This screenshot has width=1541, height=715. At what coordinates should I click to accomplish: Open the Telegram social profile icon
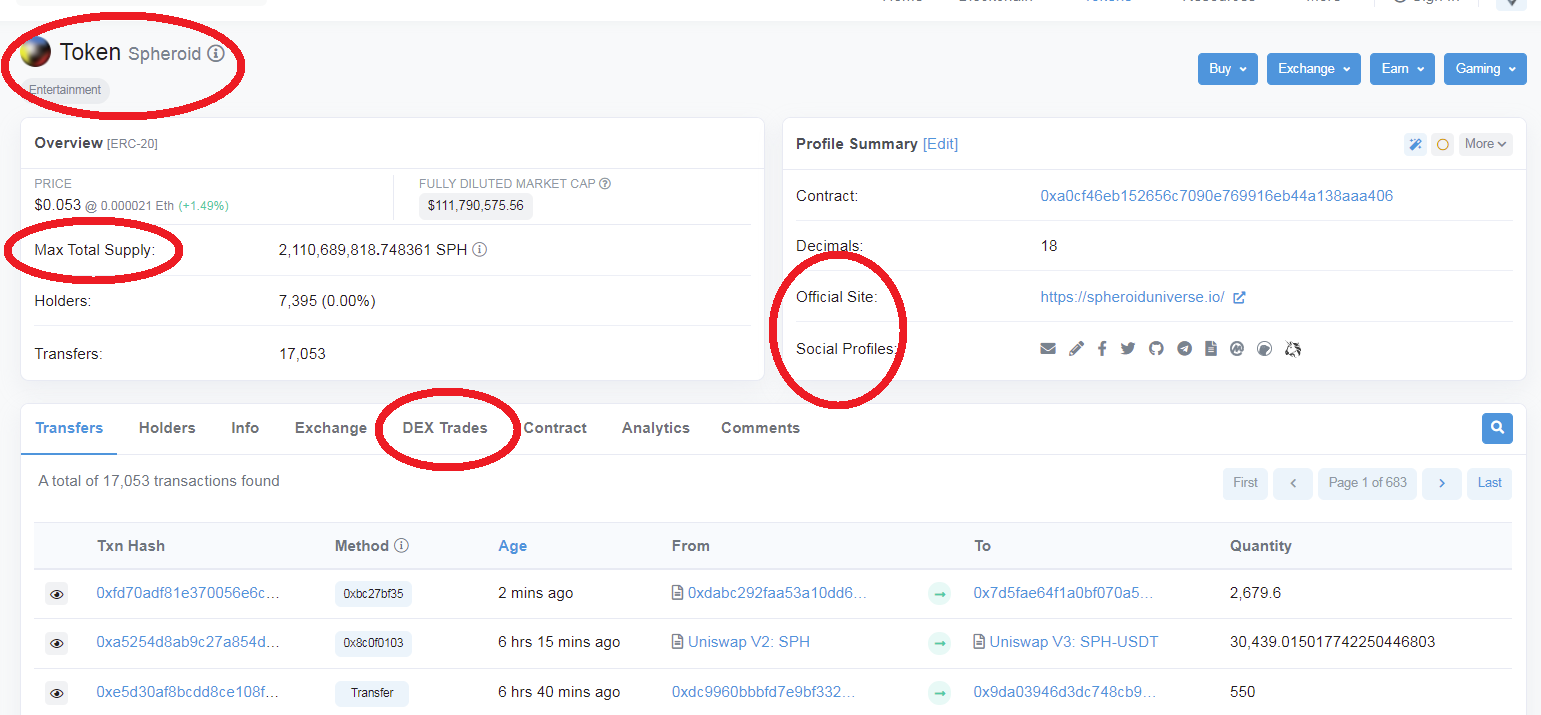click(x=1184, y=349)
